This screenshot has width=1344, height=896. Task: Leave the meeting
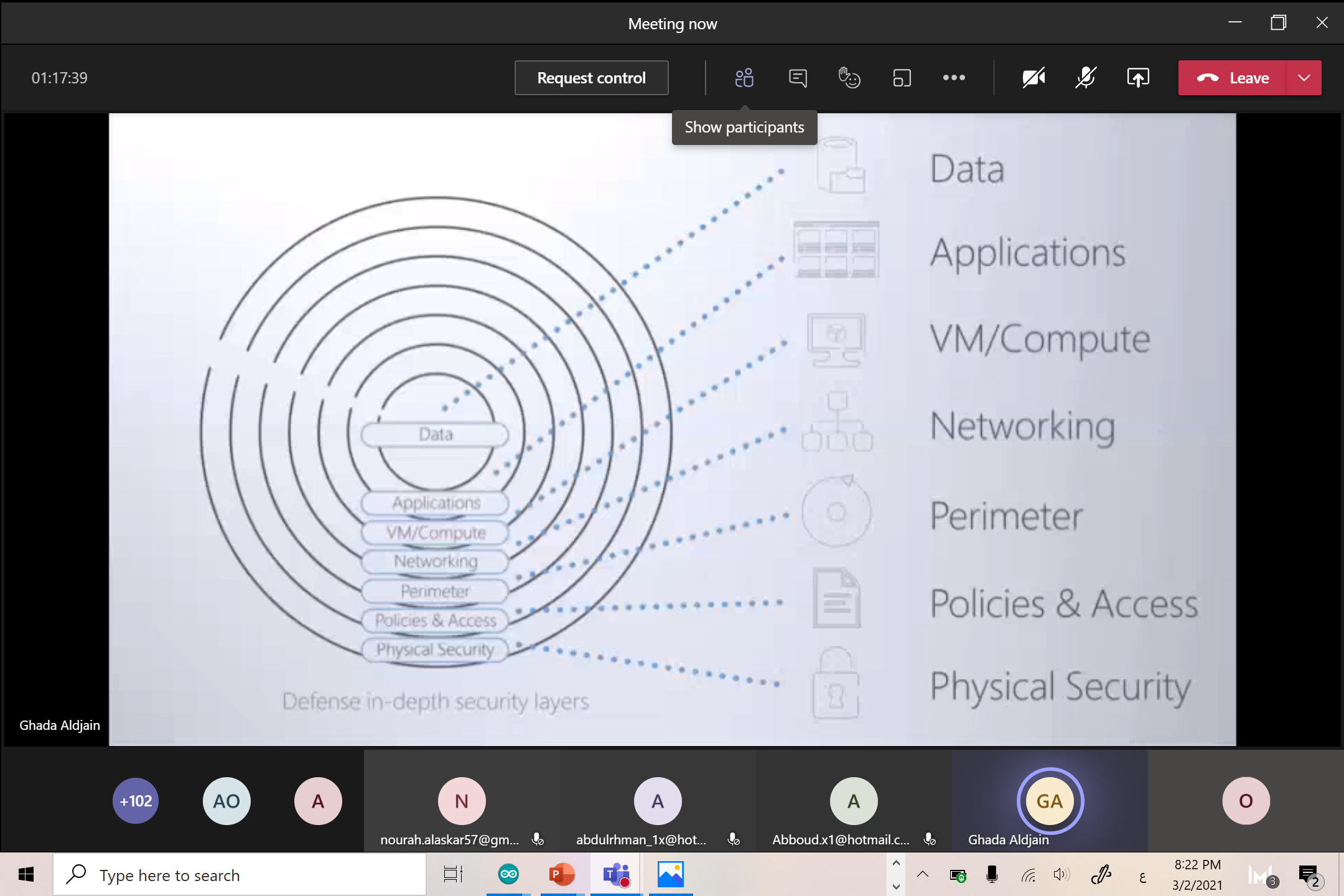(x=1232, y=78)
